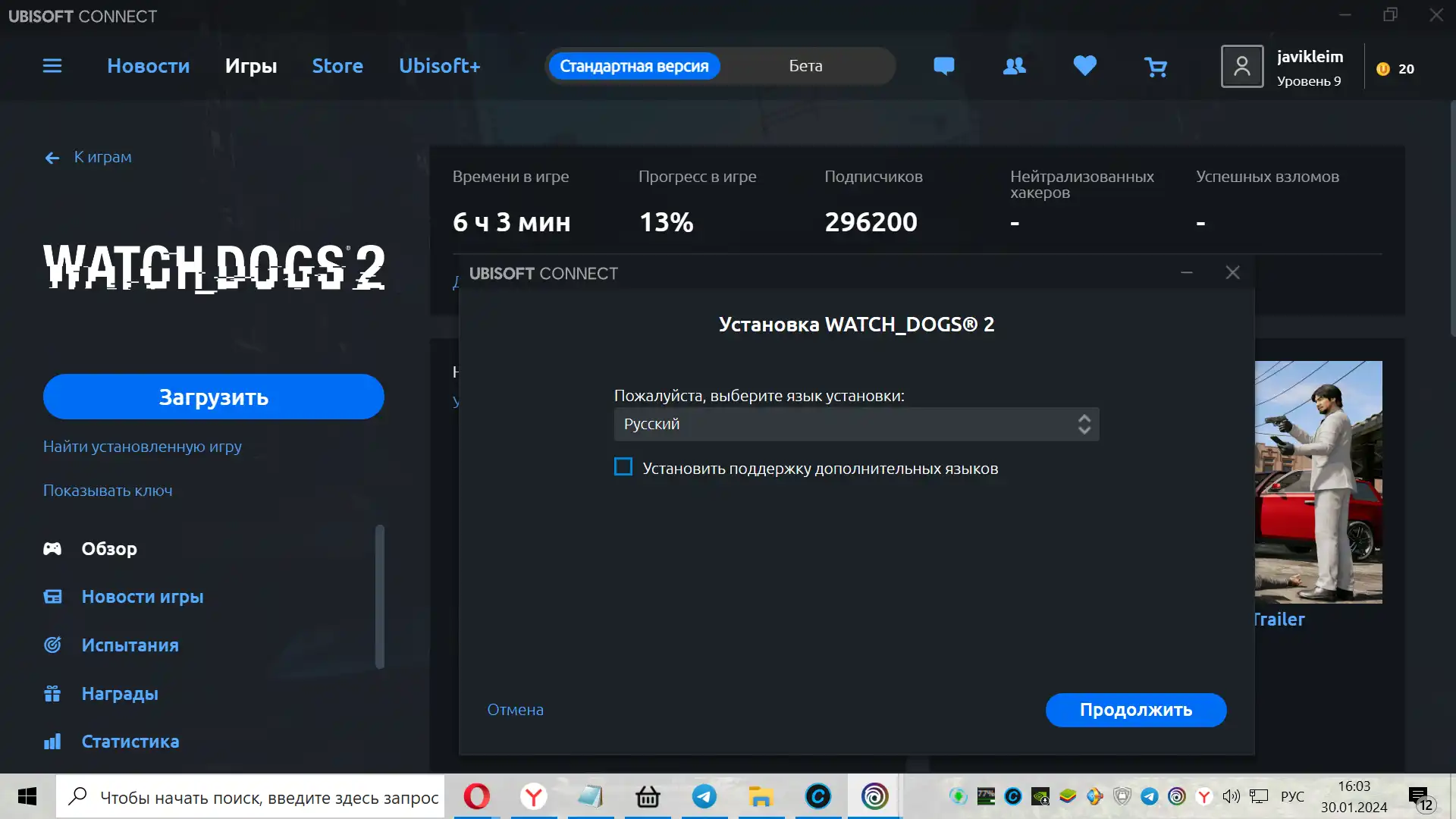1456x819 pixels.
Task: Click the NVIDIA tray icon
Action: coord(1040,796)
